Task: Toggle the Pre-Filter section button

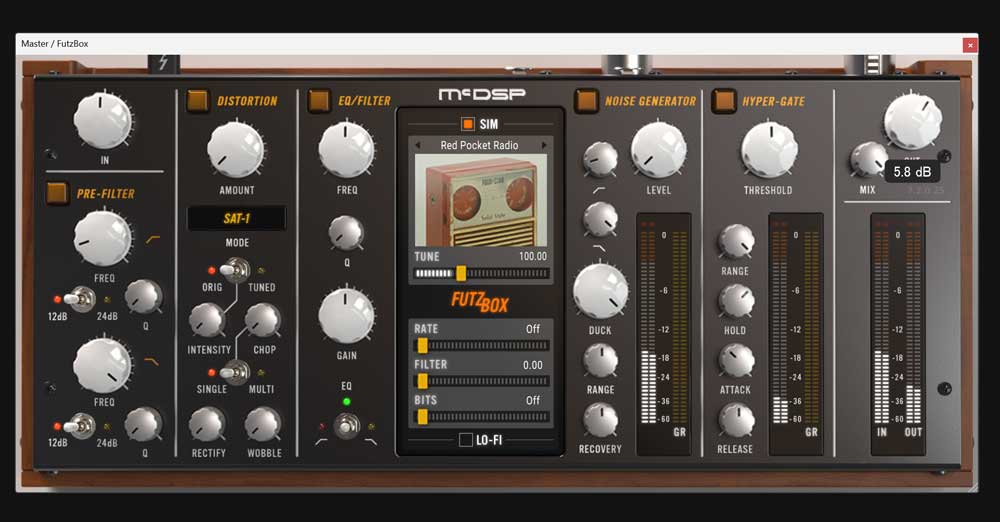Action: click(x=57, y=193)
